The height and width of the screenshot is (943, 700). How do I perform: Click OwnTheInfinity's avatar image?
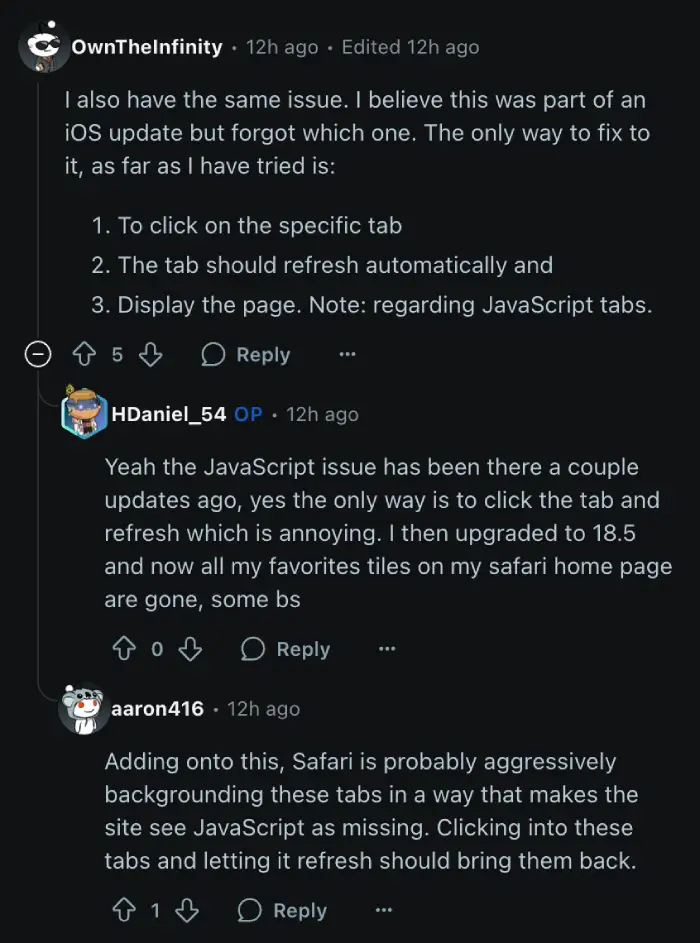[x=44, y=47]
